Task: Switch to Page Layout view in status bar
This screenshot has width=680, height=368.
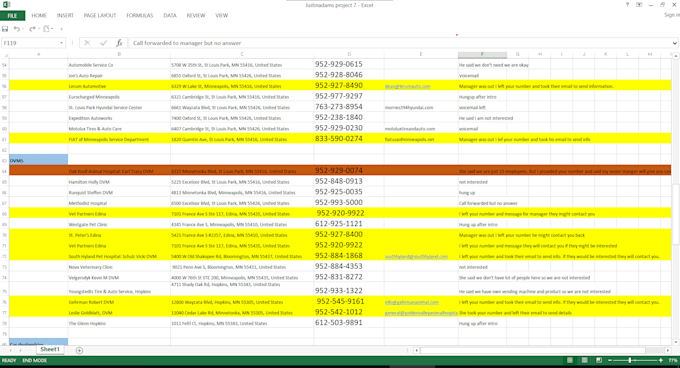Action: pos(584,360)
